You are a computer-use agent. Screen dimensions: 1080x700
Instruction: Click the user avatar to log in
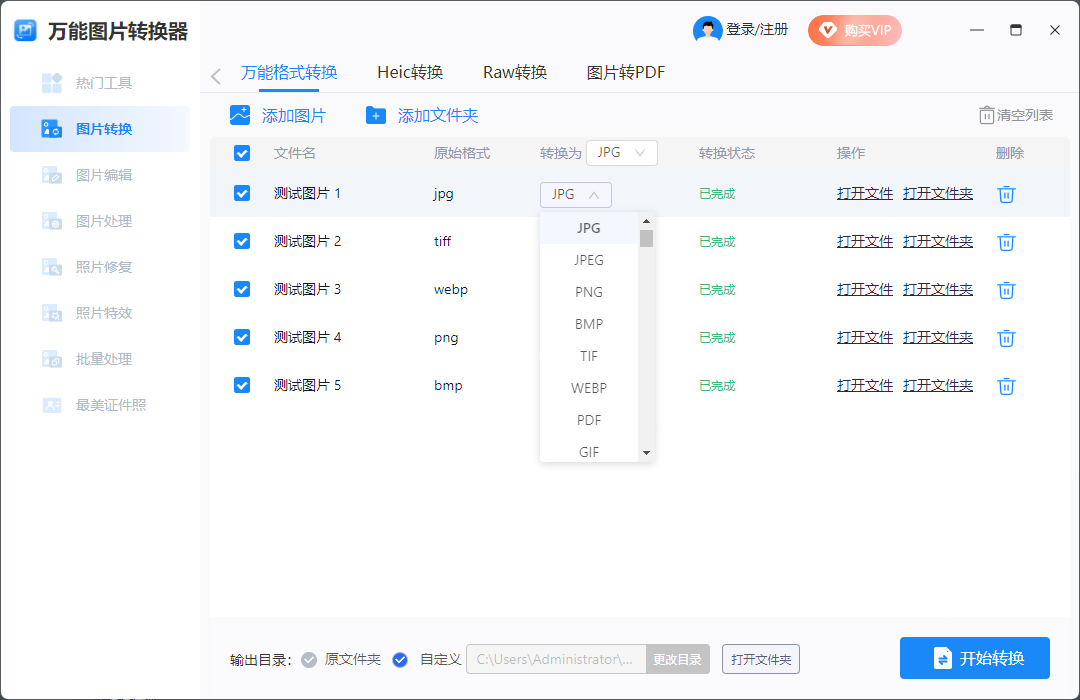[x=707, y=30]
